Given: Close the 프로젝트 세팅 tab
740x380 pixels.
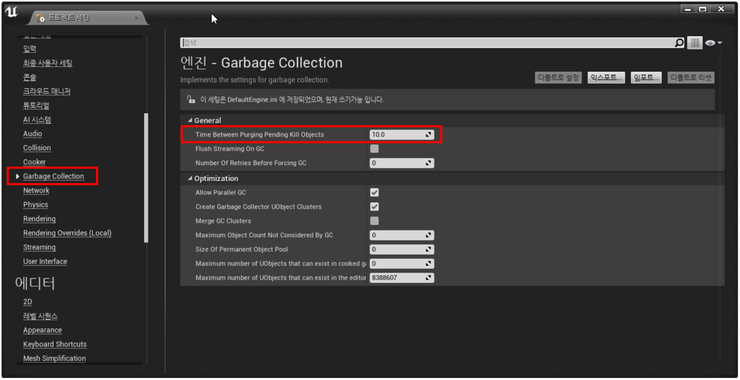Looking at the screenshot, I should [x=136, y=18].
